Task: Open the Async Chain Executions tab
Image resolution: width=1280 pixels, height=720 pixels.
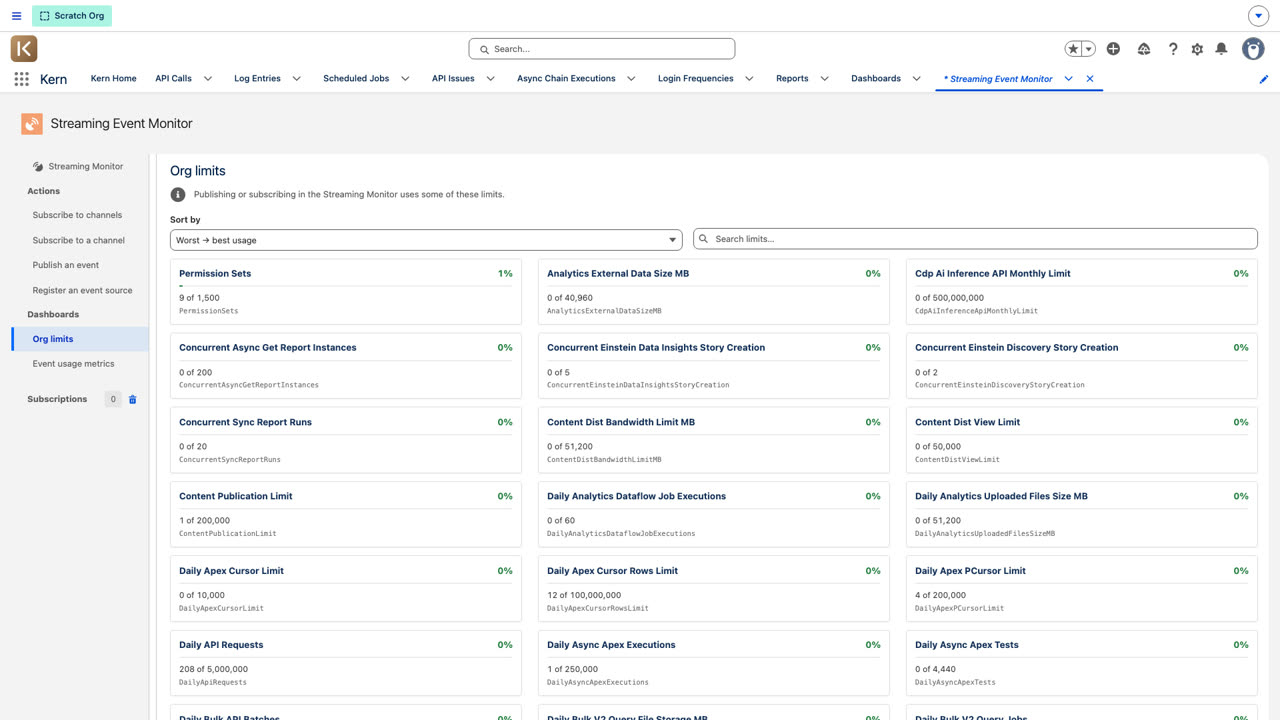Action: click(x=566, y=79)
